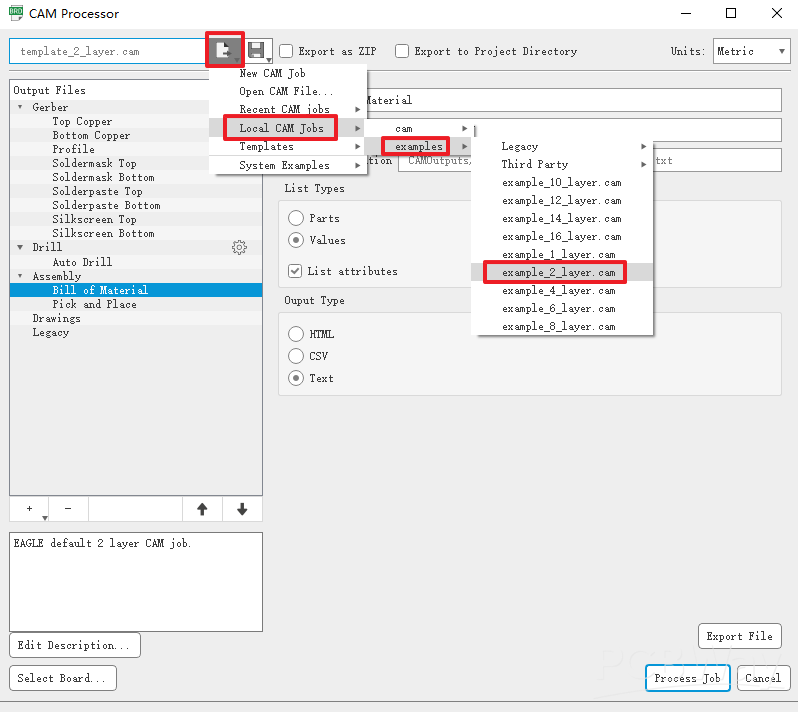Move output down with the down arrow

coord(241,509)
